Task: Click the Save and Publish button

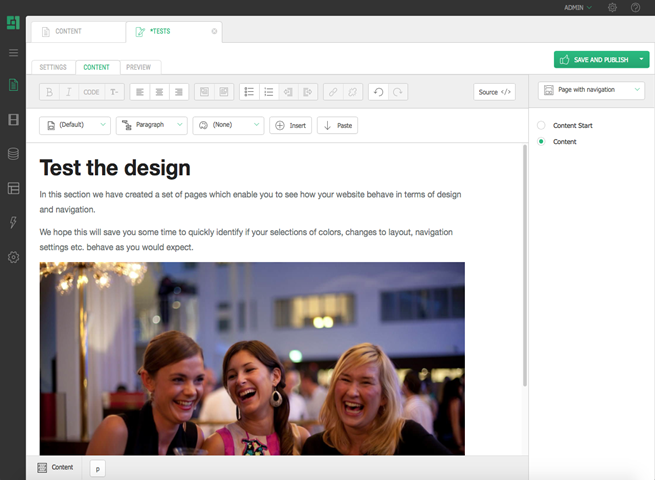Action: (594, 59)
